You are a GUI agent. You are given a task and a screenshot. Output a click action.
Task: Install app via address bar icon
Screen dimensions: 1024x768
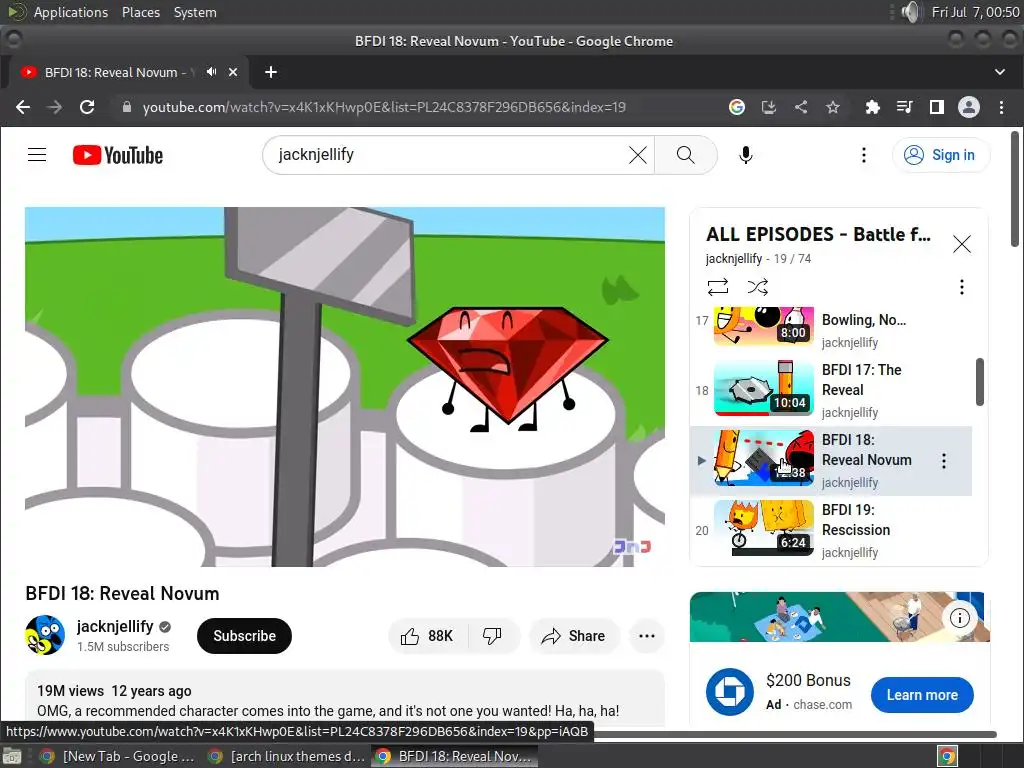pos(769,107)
